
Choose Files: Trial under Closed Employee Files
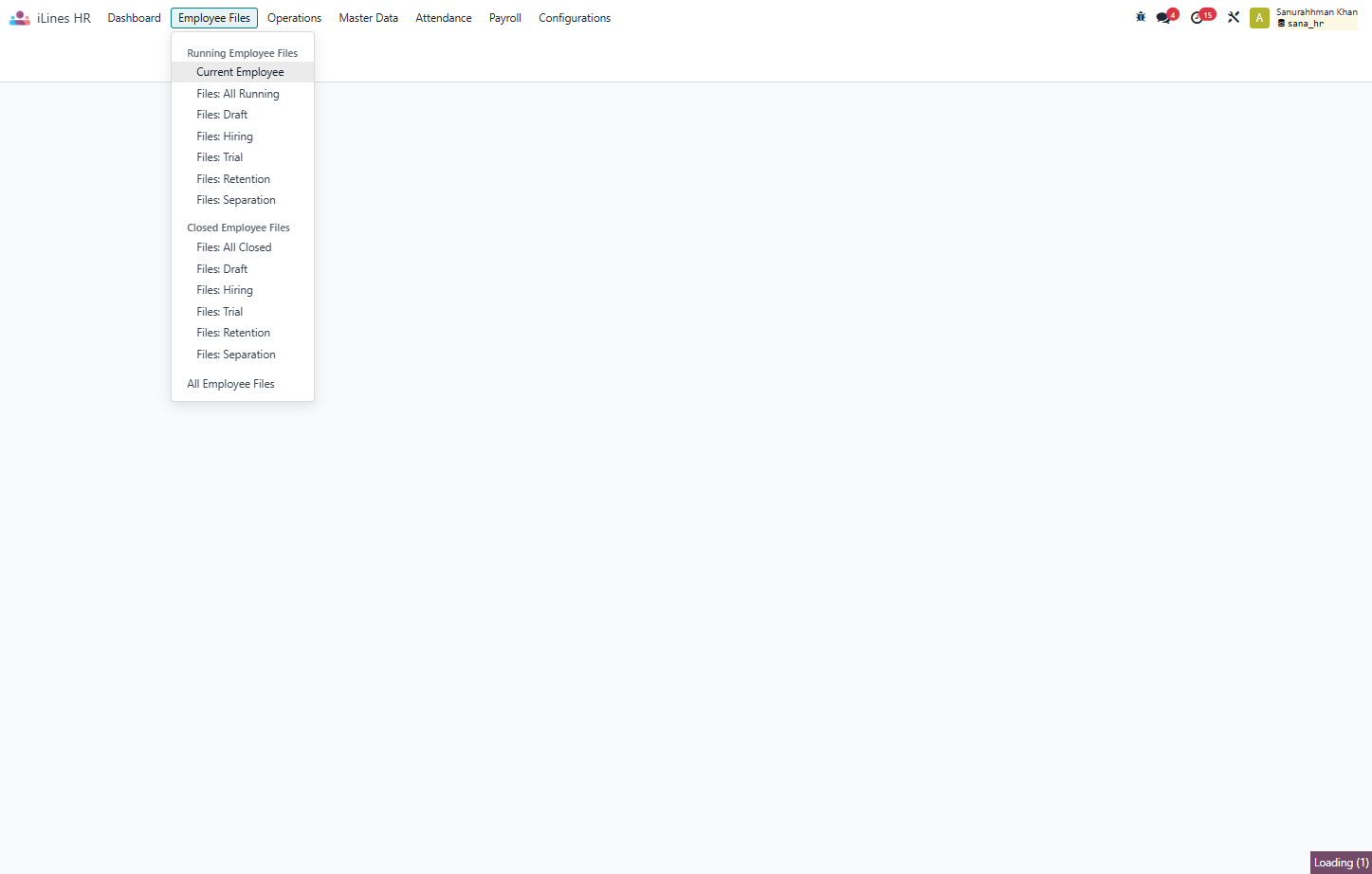tap(243, 312)
